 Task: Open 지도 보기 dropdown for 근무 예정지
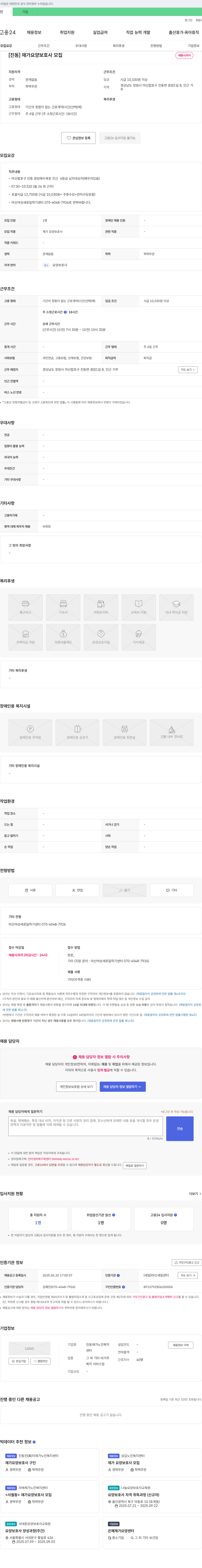[188, 369]
